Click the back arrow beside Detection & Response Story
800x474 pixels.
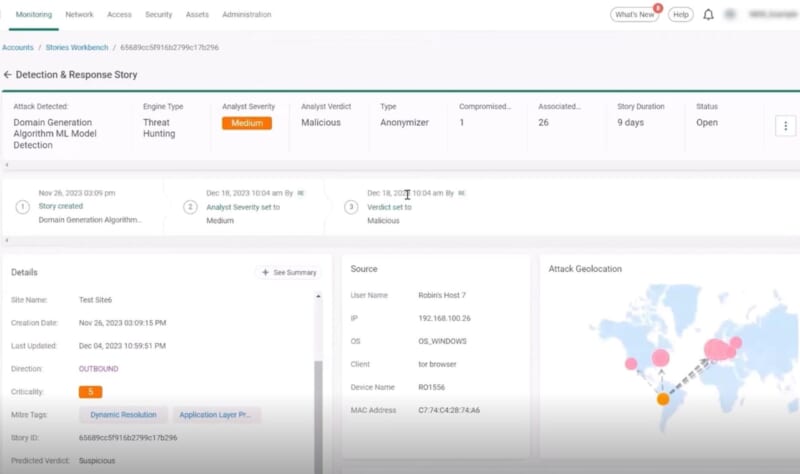point(8,75)
